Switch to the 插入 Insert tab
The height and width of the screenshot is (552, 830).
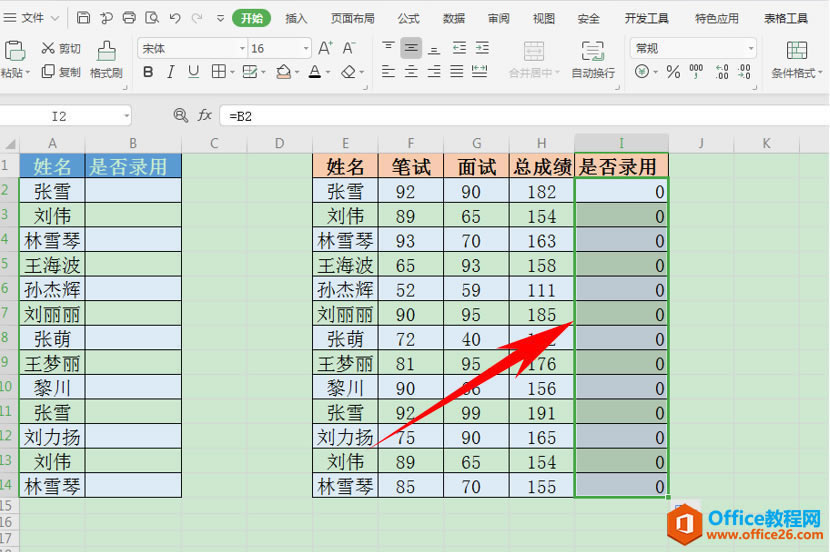[296, 19]
